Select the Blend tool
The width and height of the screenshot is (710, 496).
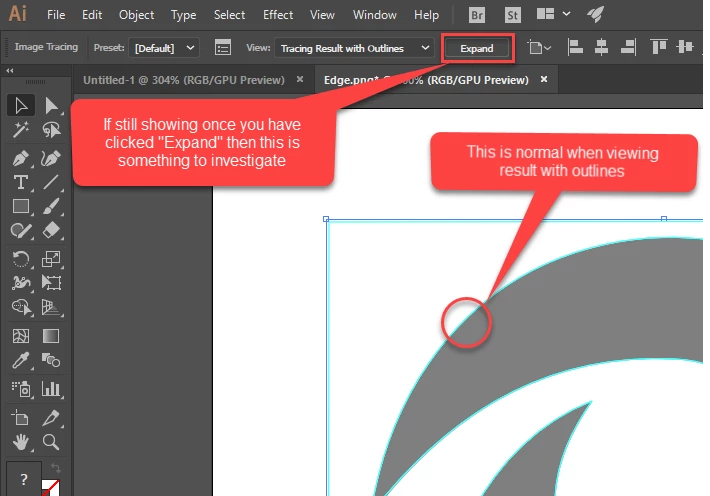tap(51, 361)
